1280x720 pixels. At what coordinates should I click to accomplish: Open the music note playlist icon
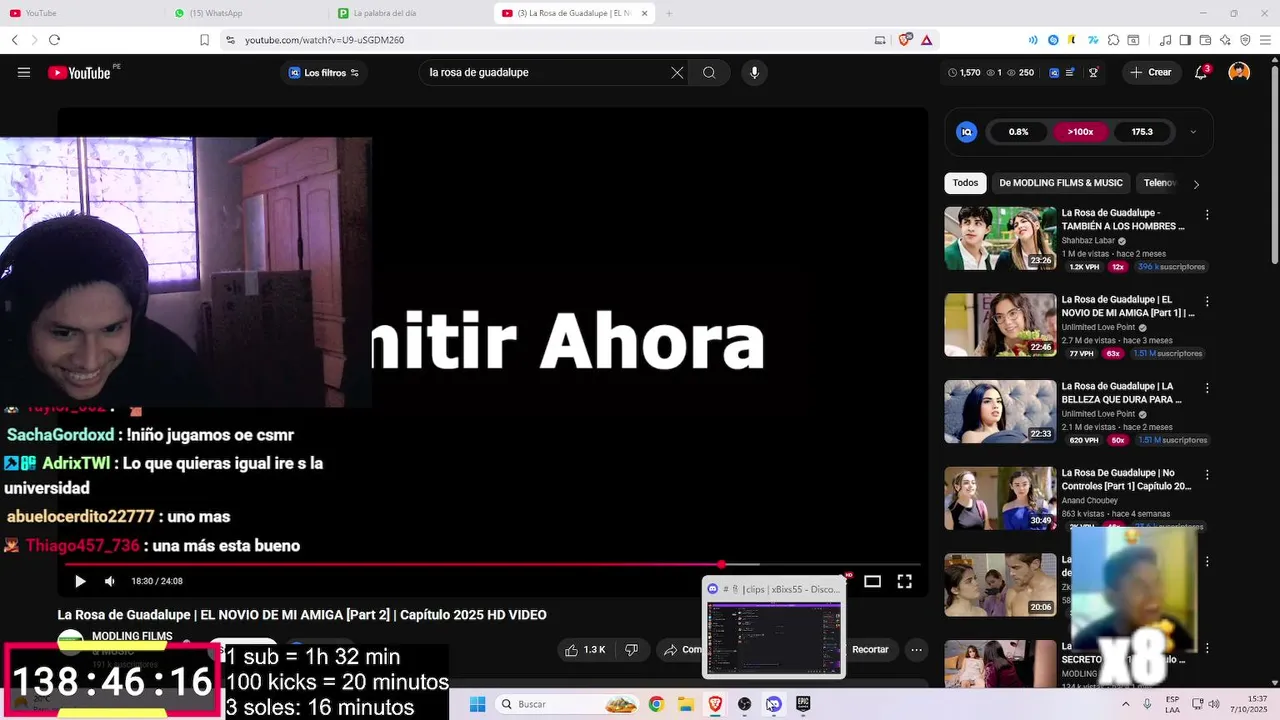pyautogui.click(x=1165, y=40)
